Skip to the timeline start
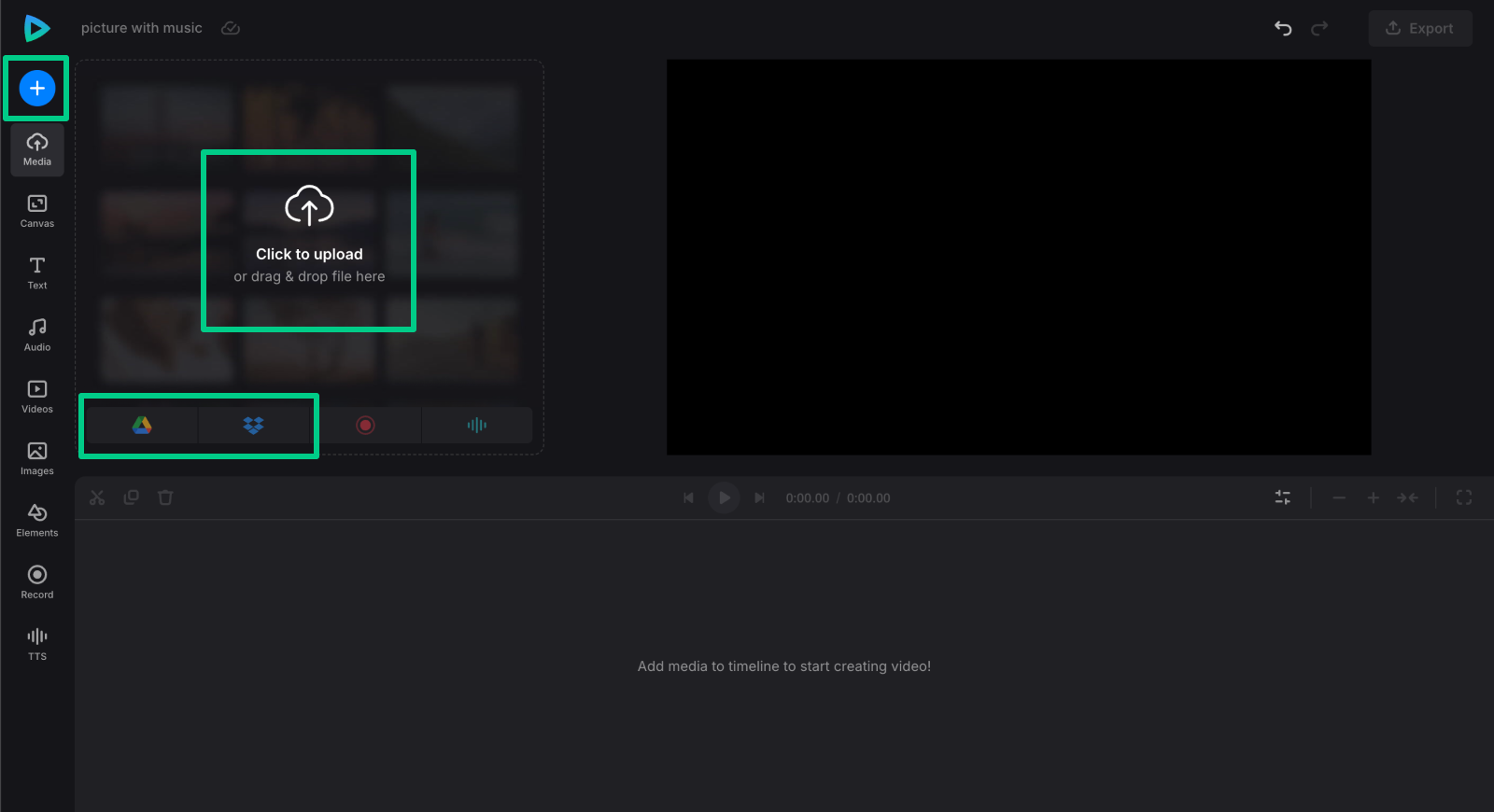This screenshot has width=1494, height=812. click(689, 497)
